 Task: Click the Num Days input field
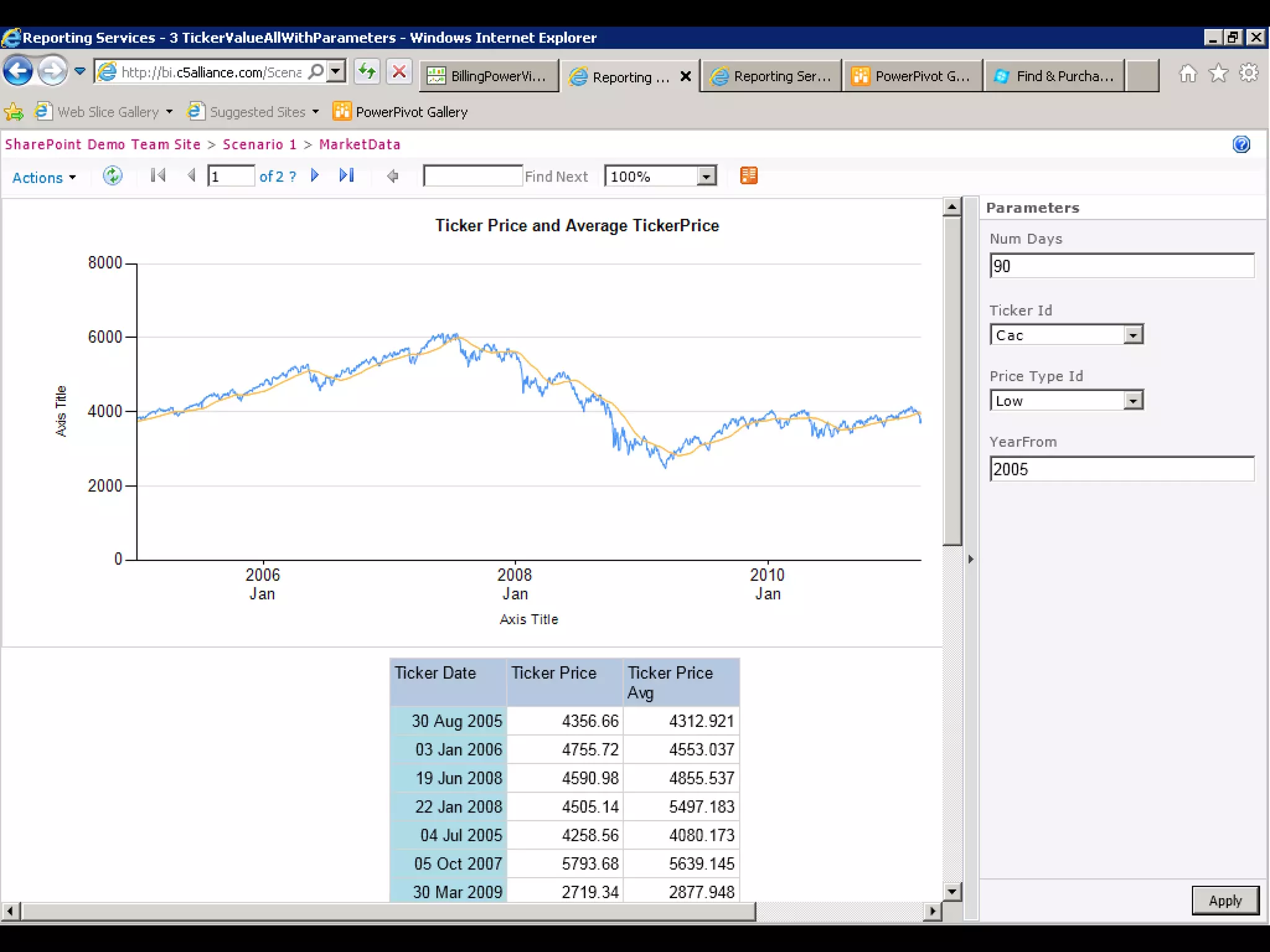point(1121,266)
